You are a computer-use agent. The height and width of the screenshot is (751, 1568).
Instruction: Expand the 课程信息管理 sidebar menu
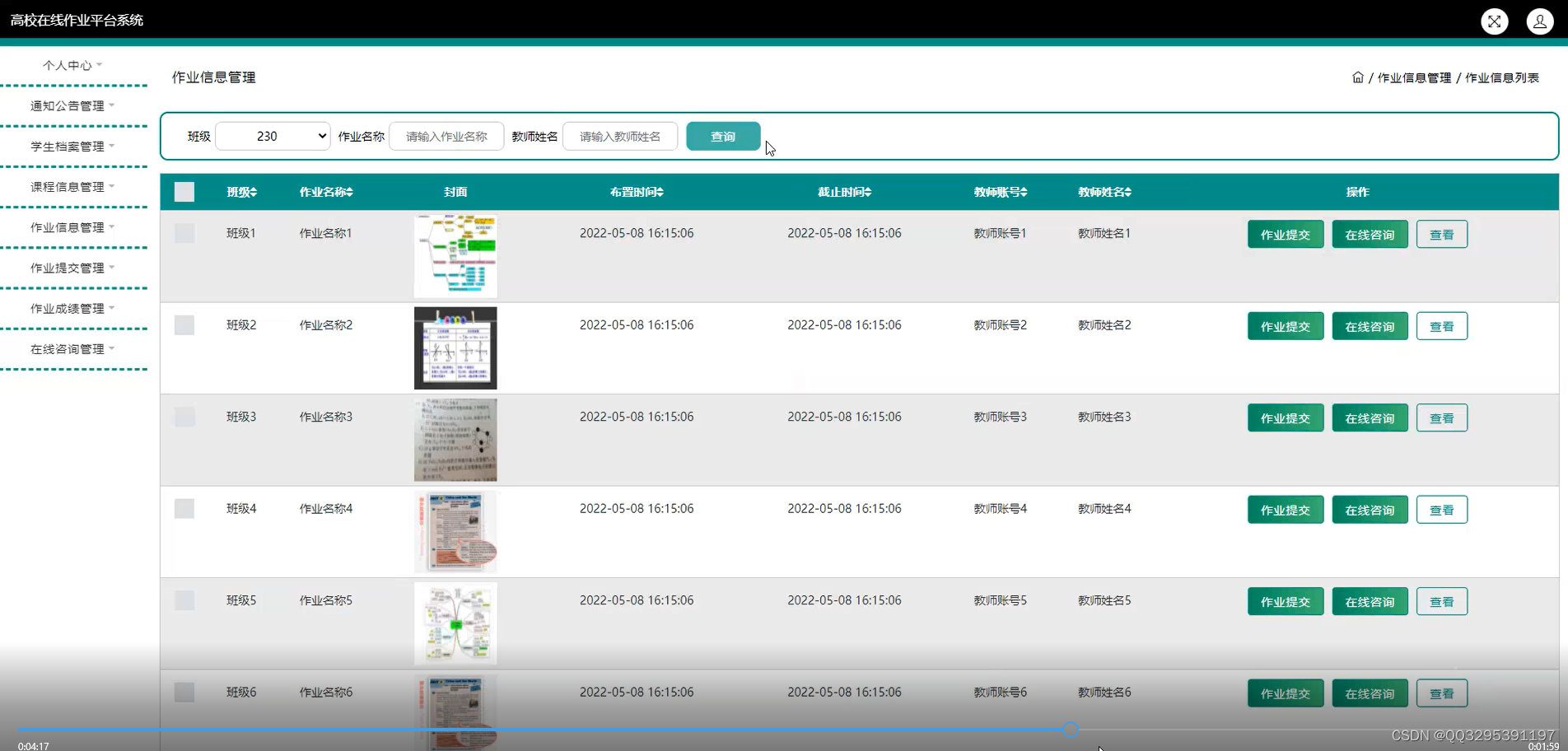(73, 187)
